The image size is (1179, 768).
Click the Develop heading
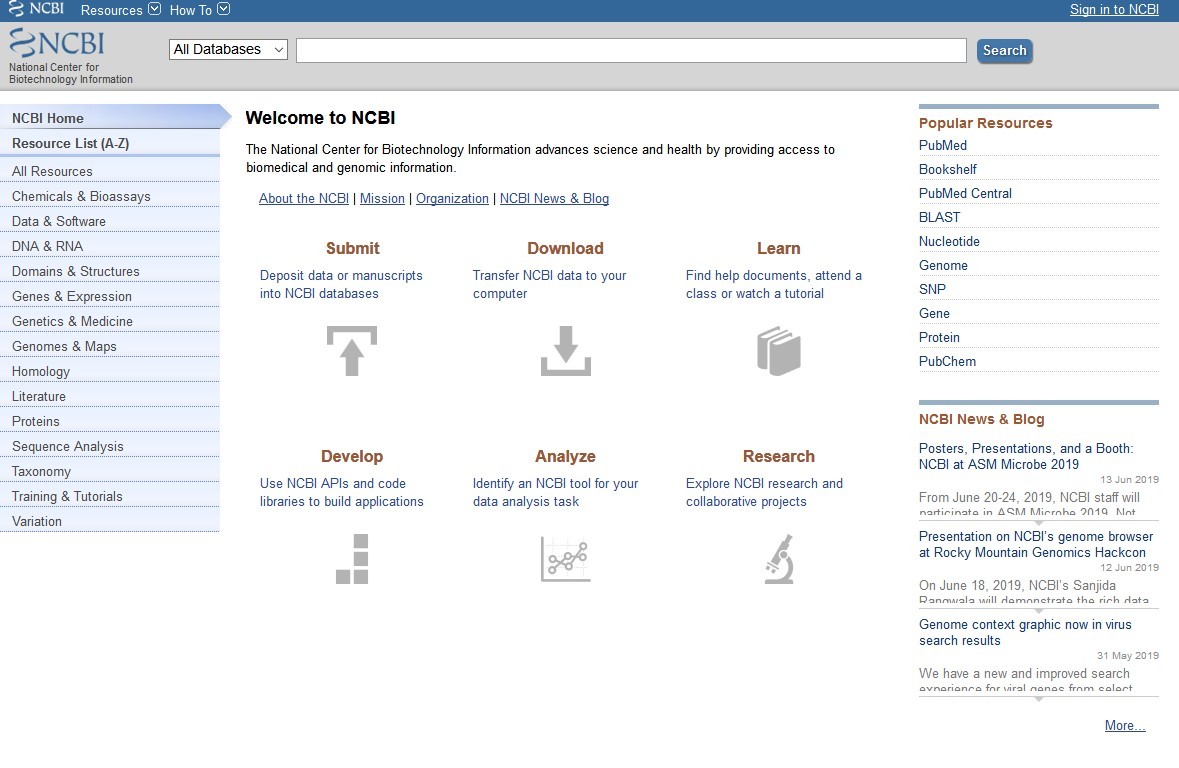352,457
